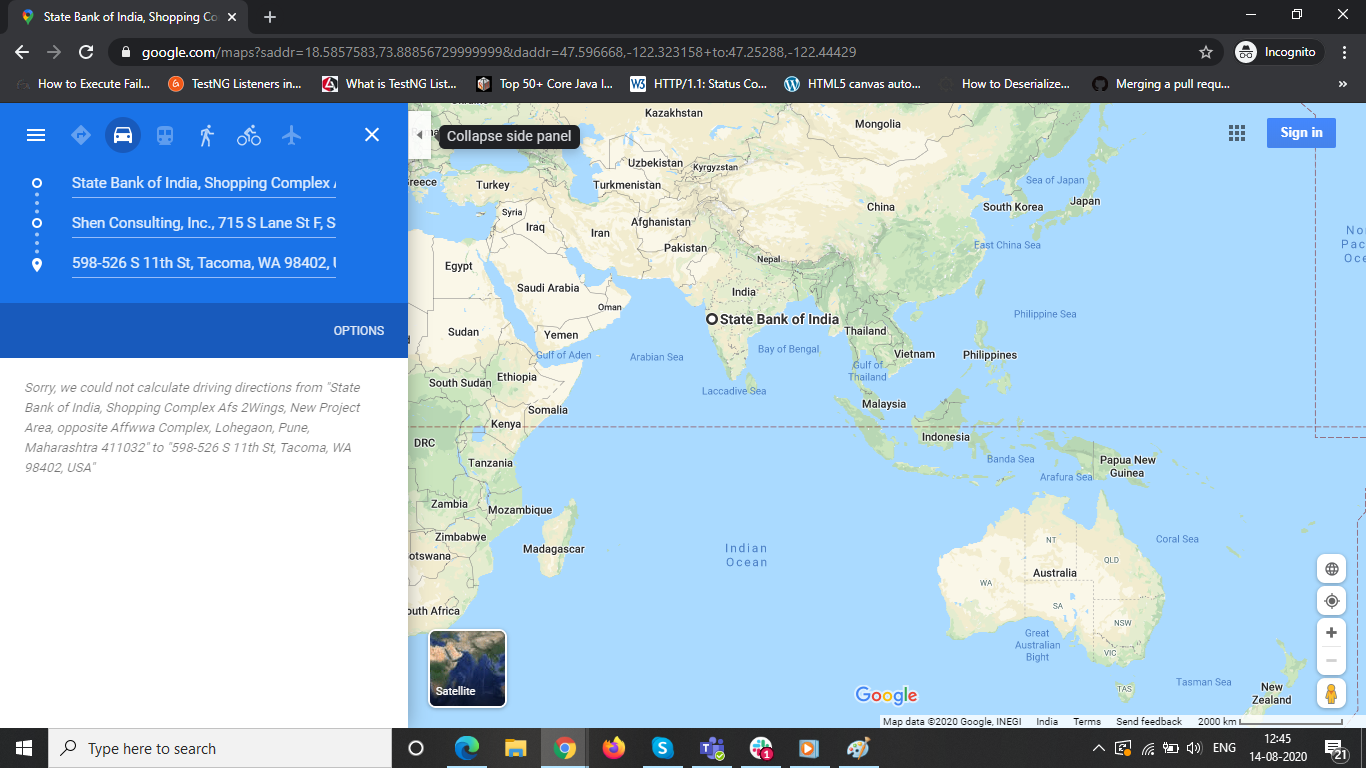1366x768 pixels.
Task: Open 'What is TestNG List...' bookmark
Action: [x=389, y=84]
